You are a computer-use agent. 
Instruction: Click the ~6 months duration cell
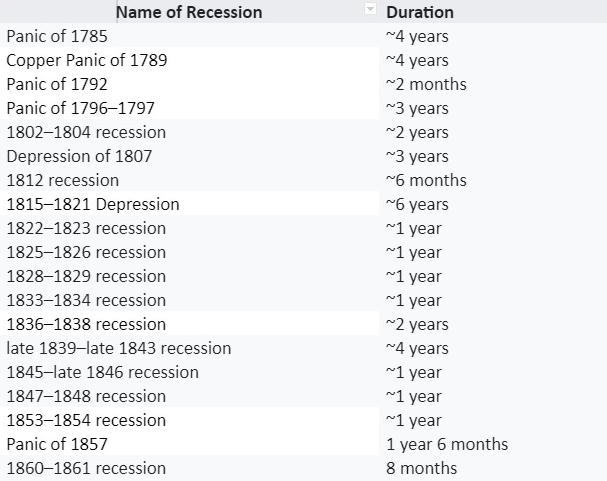(426, 180)
